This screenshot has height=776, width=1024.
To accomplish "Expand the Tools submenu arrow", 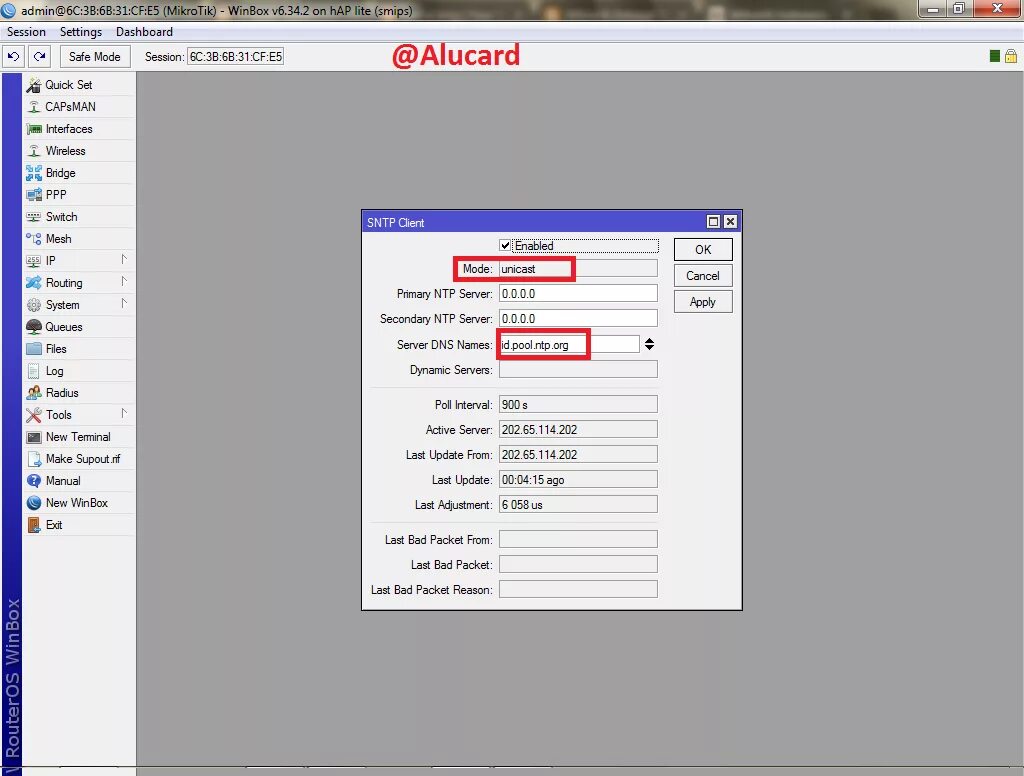I will [x=124, y=413].
